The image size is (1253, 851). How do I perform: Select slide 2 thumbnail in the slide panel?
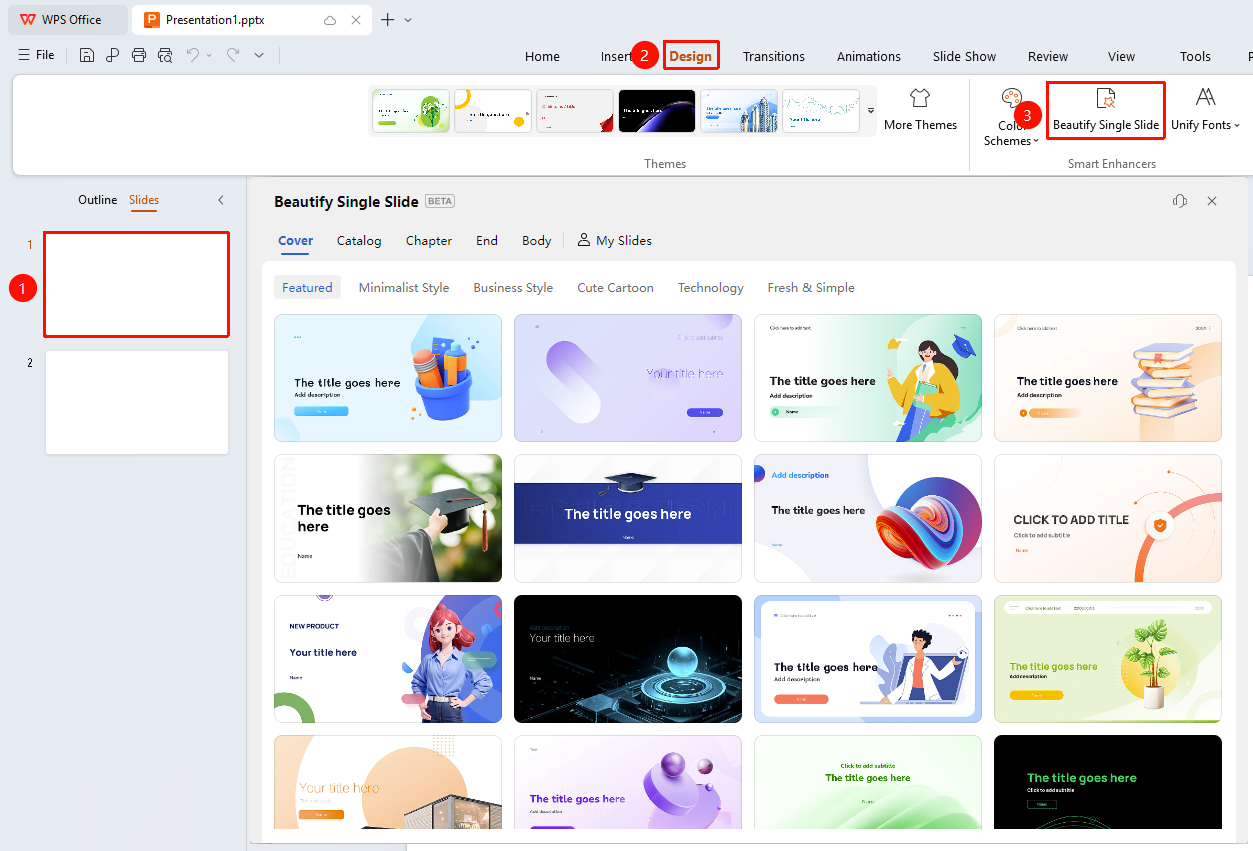(x=137, y=402)
